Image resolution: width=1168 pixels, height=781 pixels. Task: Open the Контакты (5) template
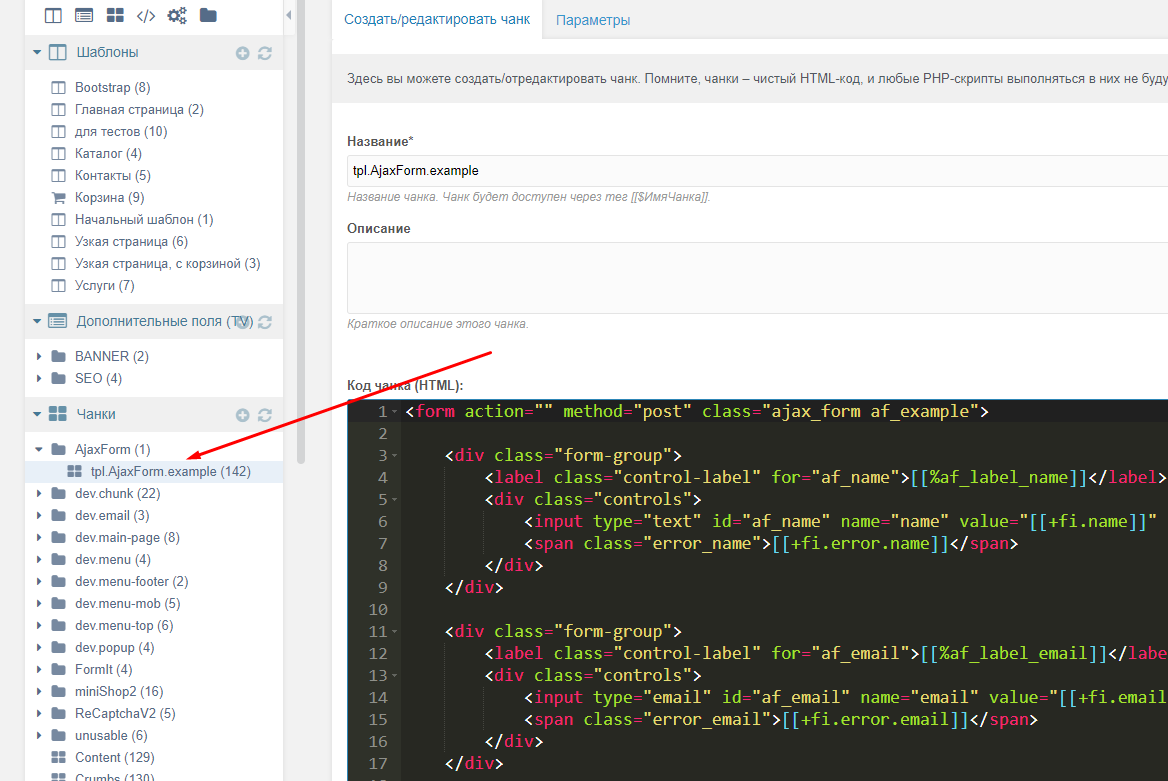click(x=112, y=175)
